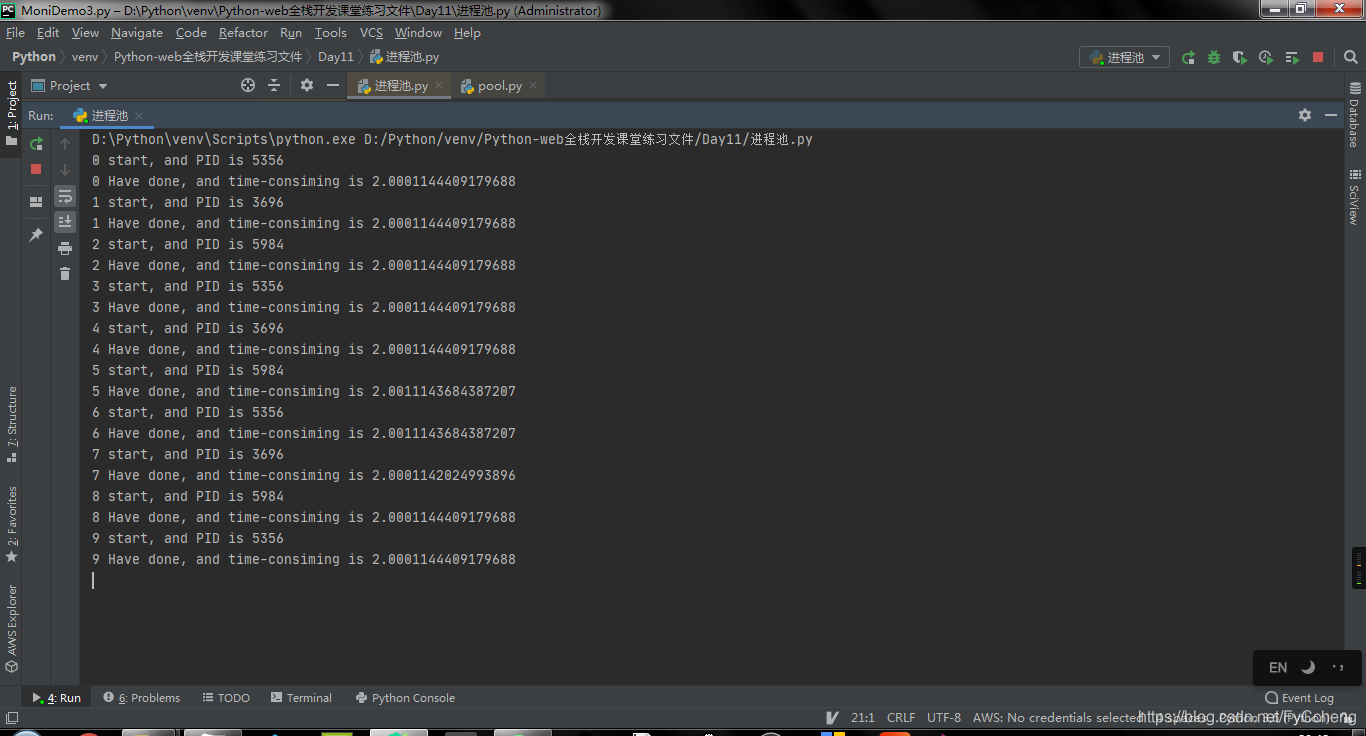Click the Day11 breadcrumb
This screenshot has height=736, width=1366.
336,57
